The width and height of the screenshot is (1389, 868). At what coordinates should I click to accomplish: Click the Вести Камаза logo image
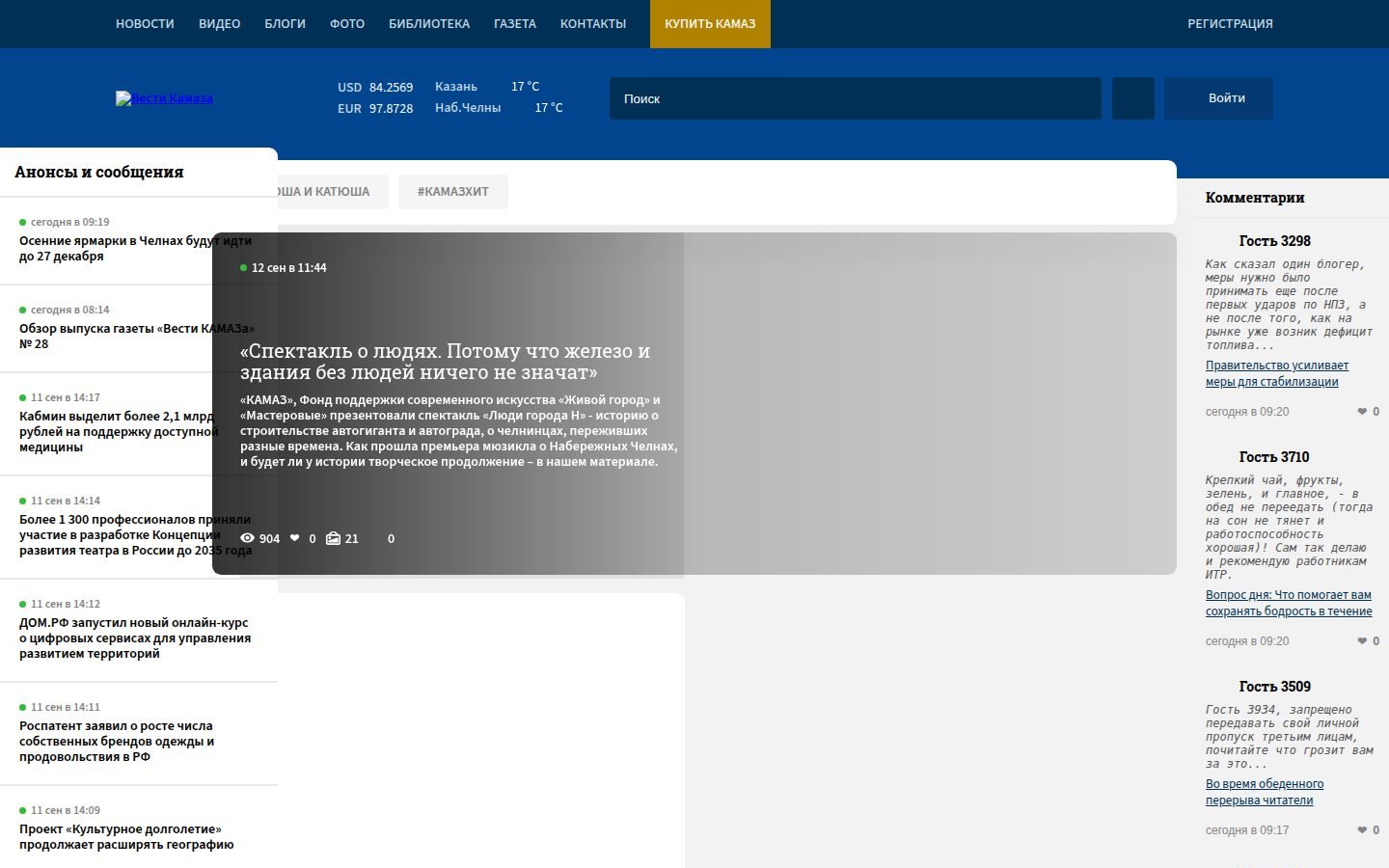[x=164, y=98]
